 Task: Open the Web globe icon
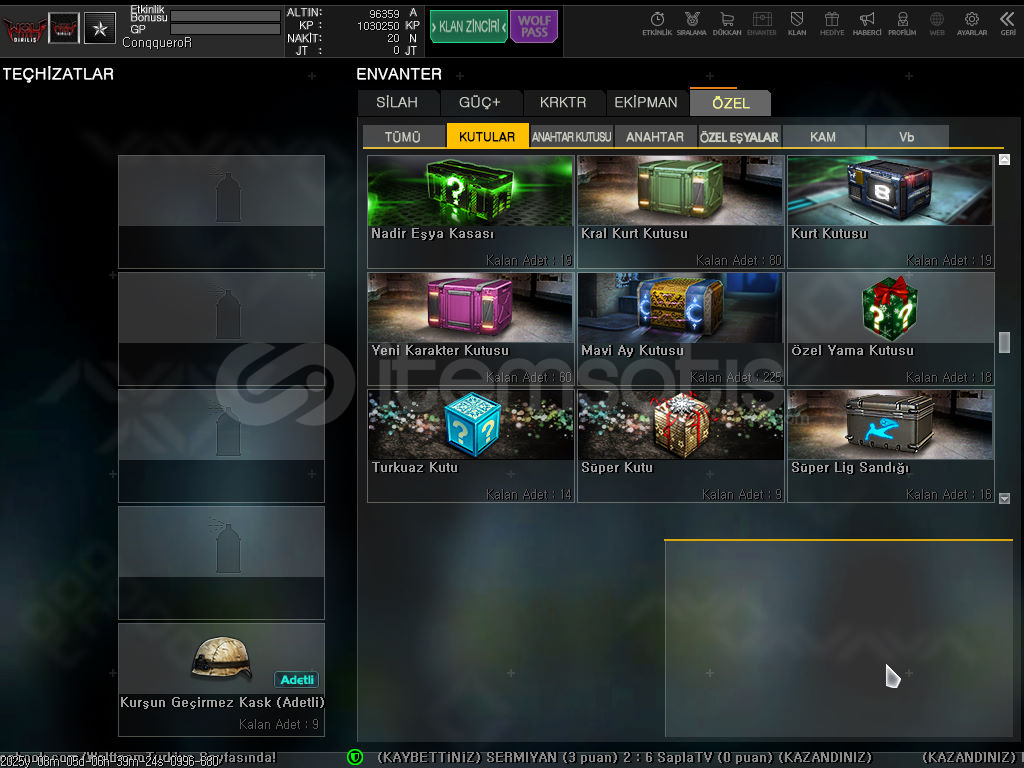[x=936, y=24]
